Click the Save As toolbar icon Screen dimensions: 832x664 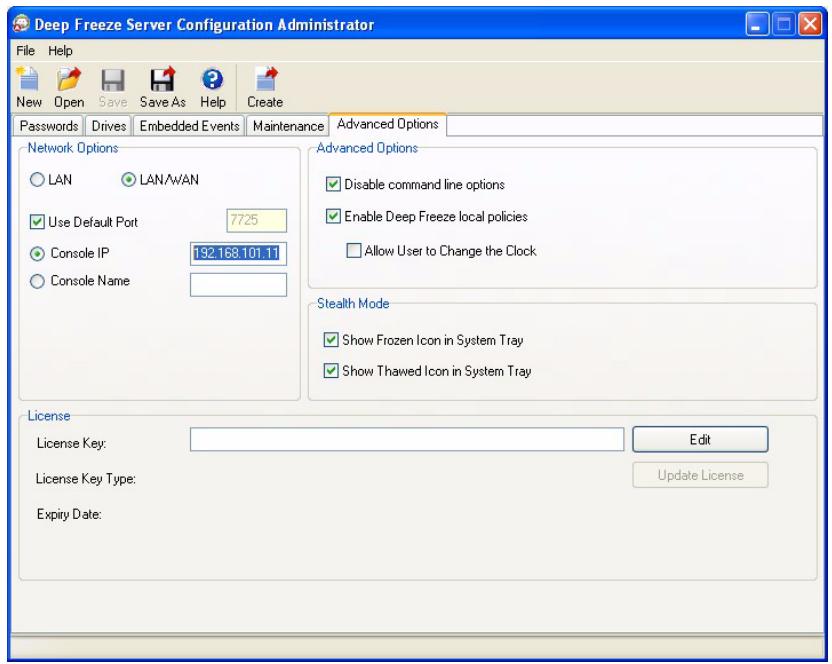tap(162, 88)
